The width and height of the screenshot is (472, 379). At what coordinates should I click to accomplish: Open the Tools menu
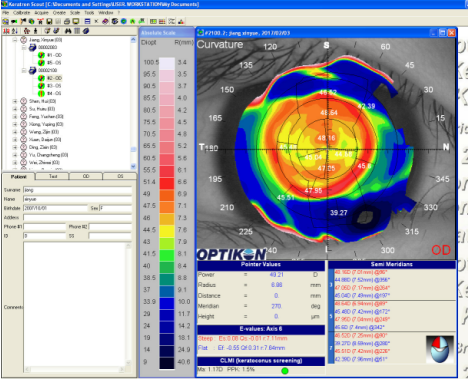click(x=89, y=13)
